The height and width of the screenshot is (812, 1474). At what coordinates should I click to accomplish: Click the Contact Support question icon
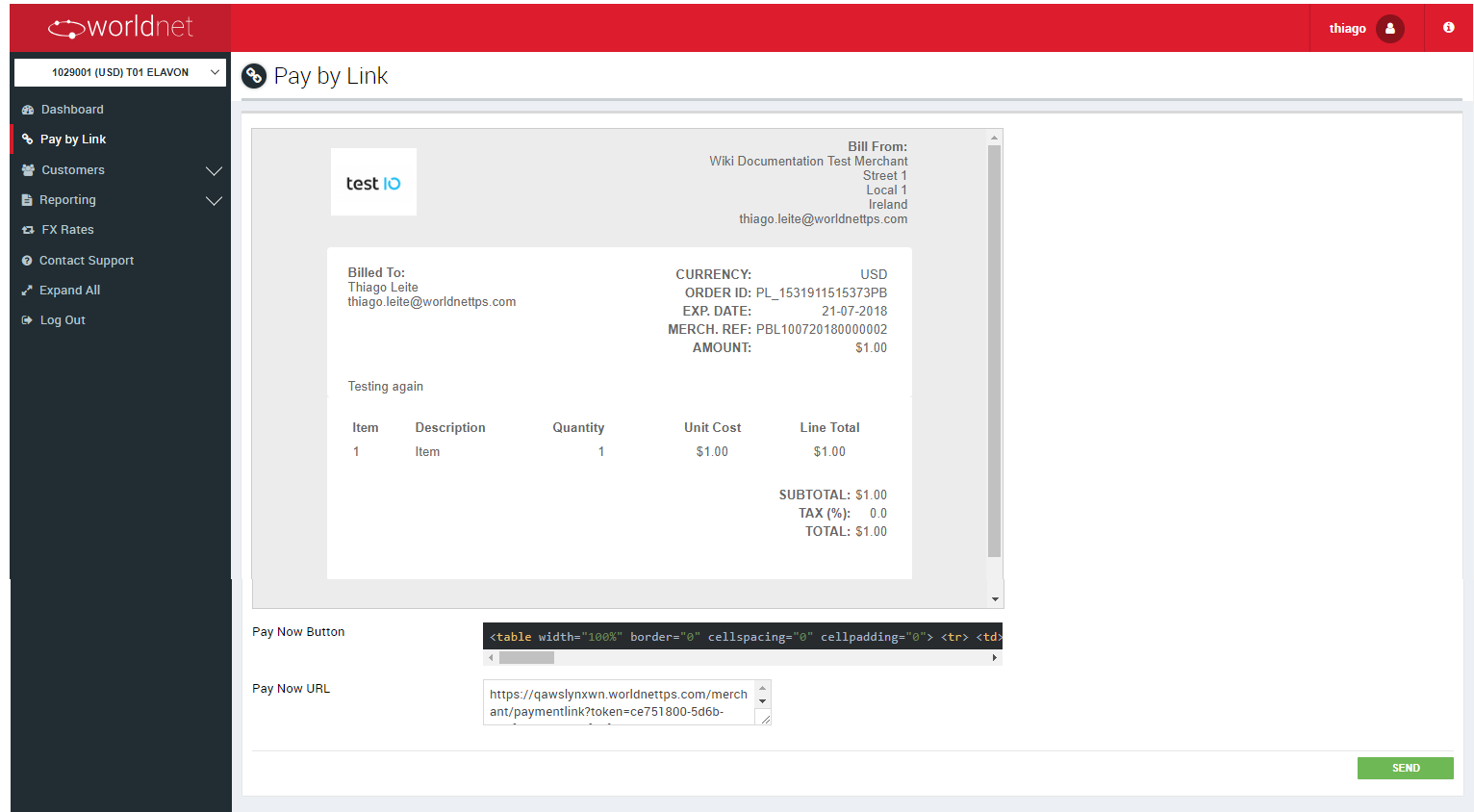coord(27,261)
